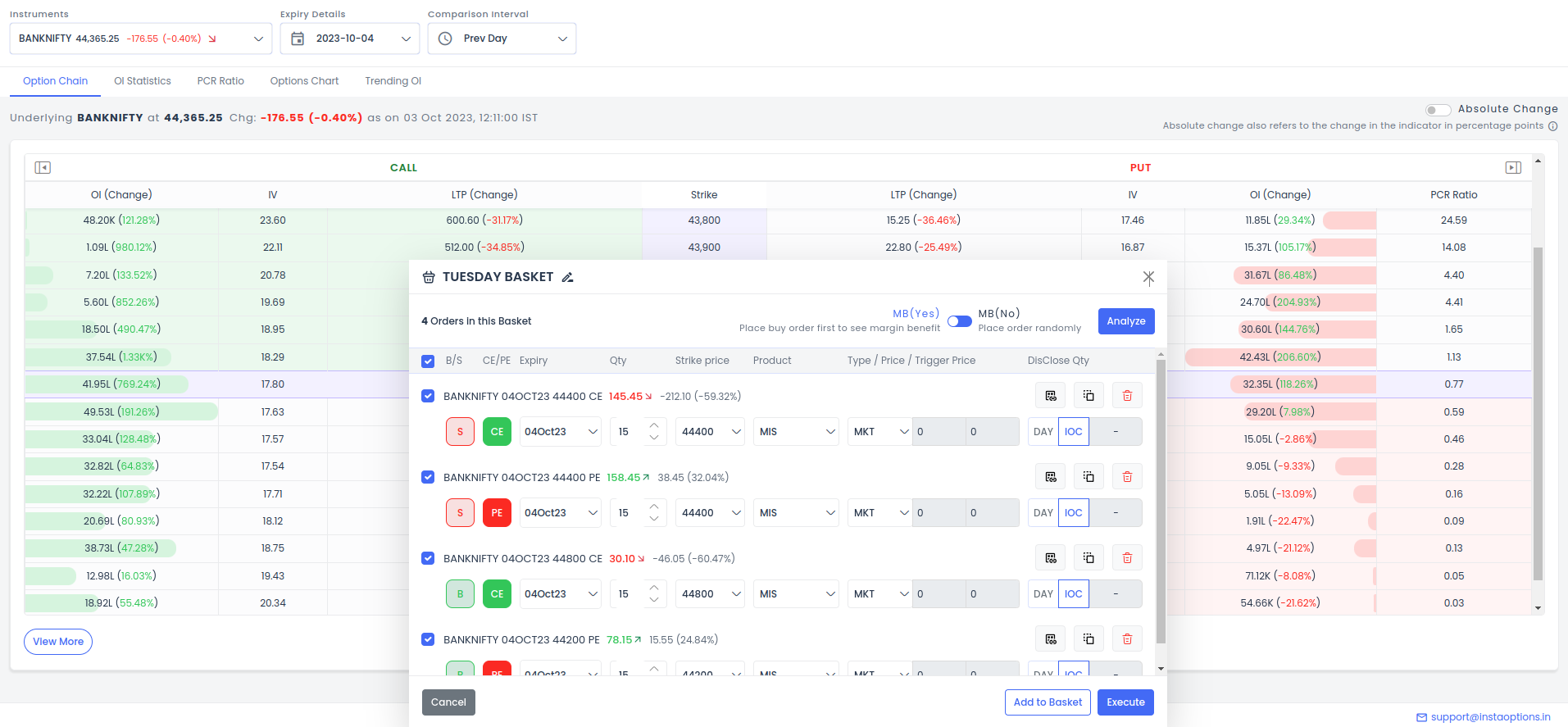This screenshot has width=1568, height=727.
Task: Toggle the Absolute Change switch
Action: click(1438, 110)
